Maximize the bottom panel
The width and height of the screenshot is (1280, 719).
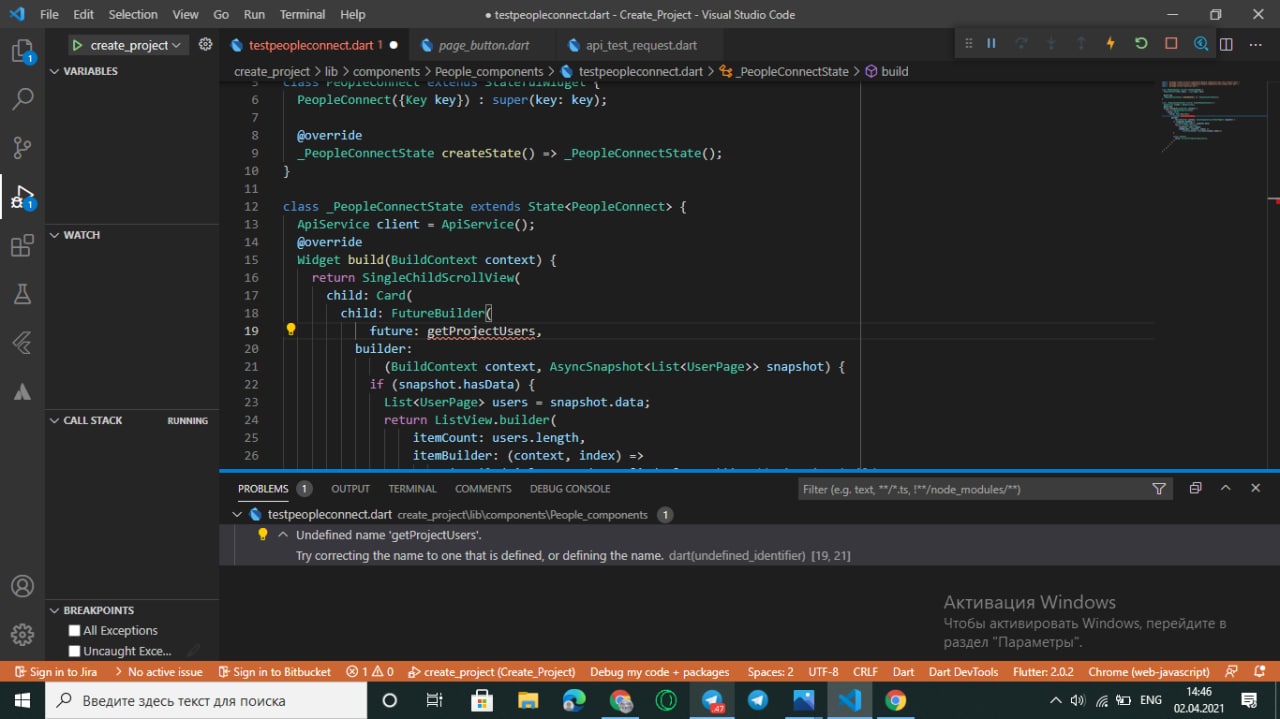pyautogui.click(x=1225, y=489)
